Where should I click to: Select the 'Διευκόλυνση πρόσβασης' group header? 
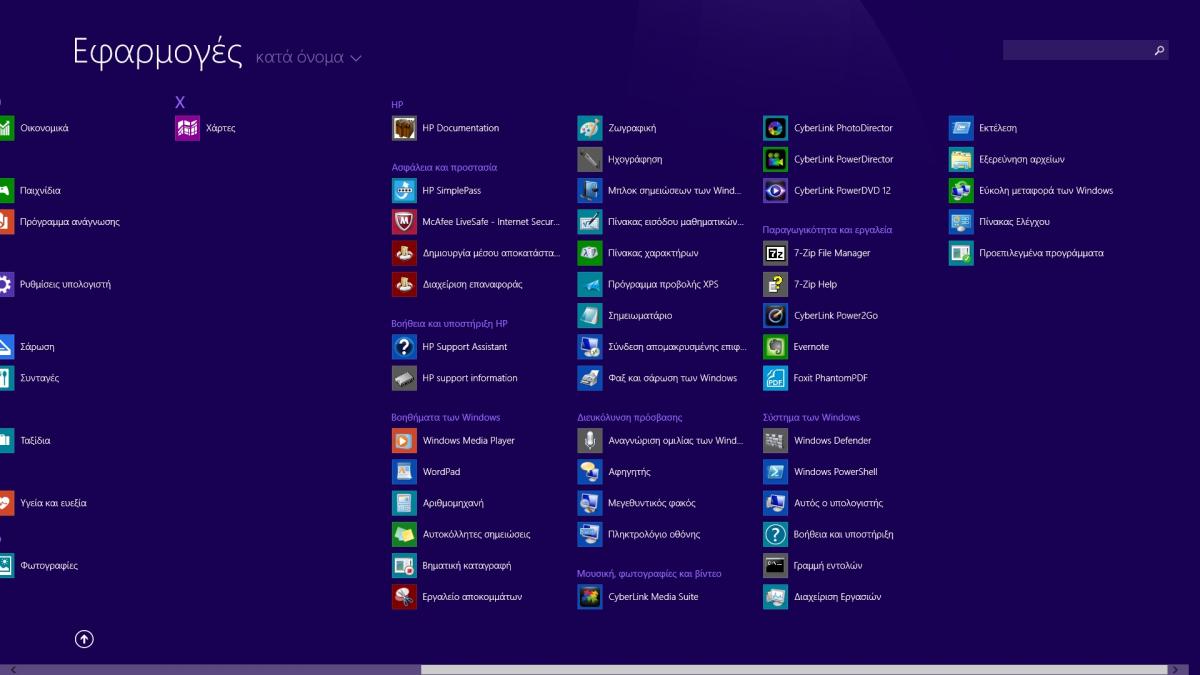pos(630,417)
